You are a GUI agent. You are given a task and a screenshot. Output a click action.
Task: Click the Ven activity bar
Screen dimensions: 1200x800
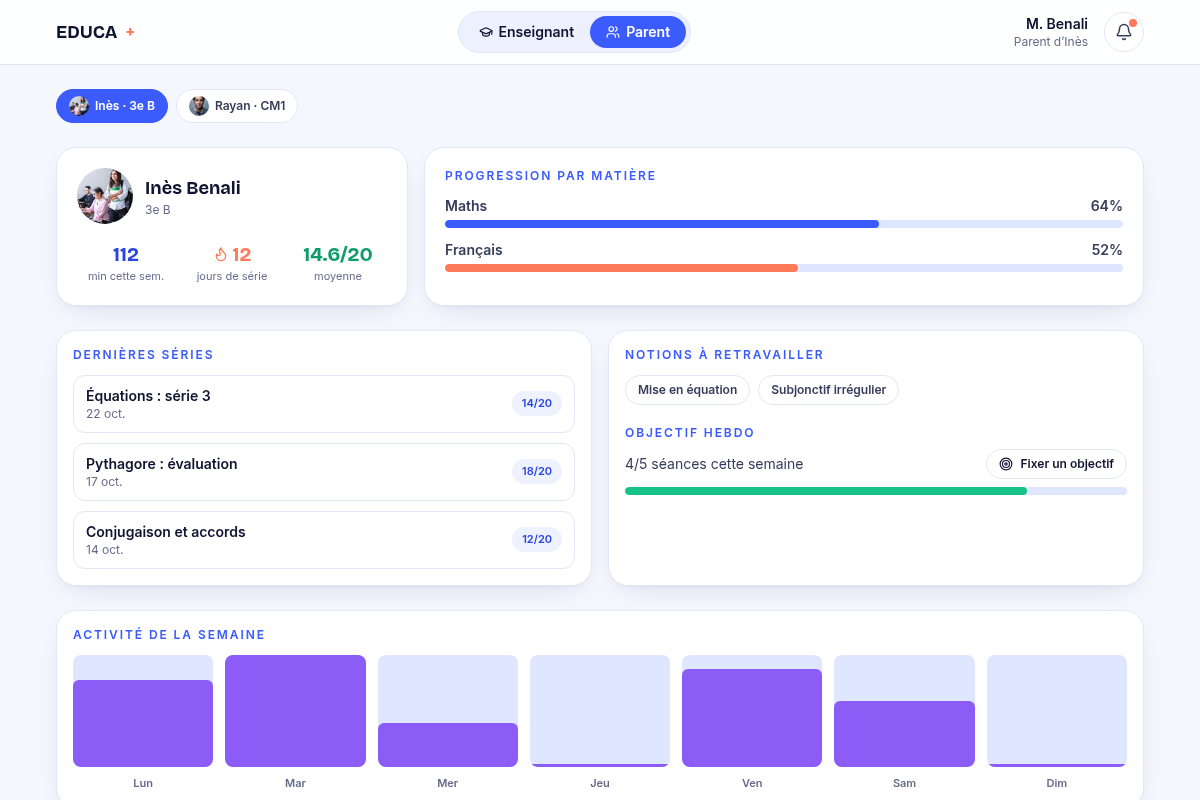tap(752, 711)
